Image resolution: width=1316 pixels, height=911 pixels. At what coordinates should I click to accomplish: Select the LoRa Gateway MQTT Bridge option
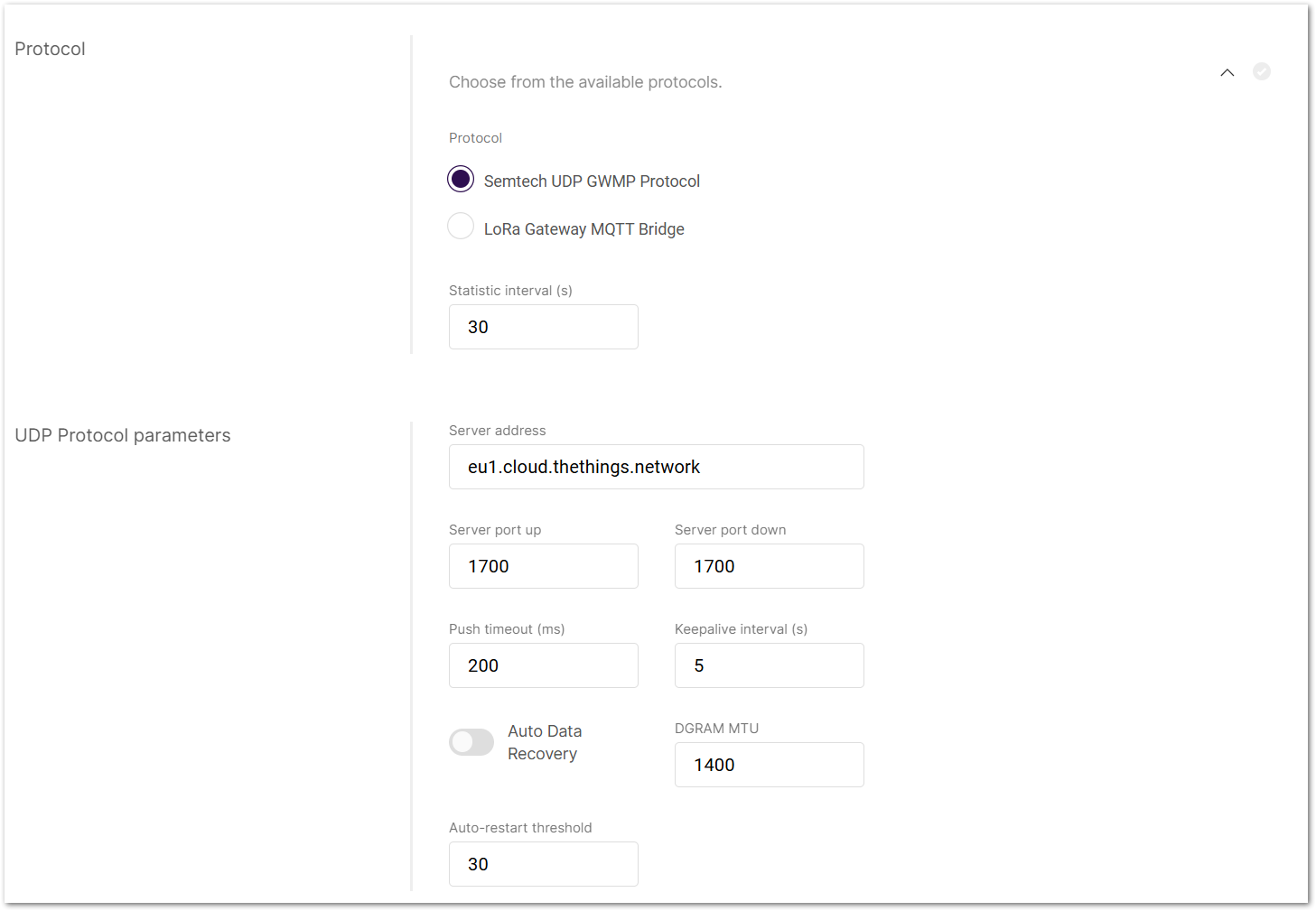pyautogui.click(x=461, y=226)
